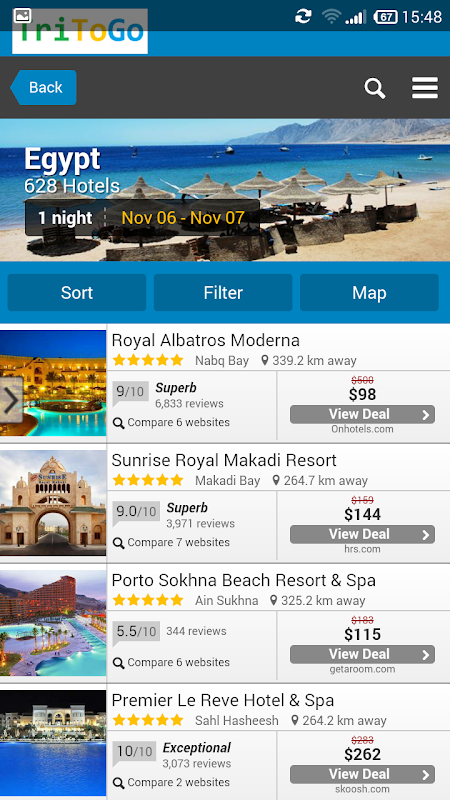The width and height of the screenshot is (450, 800).
Task: Open the hamburger menu icon
Action: click(x=425, y=88)
